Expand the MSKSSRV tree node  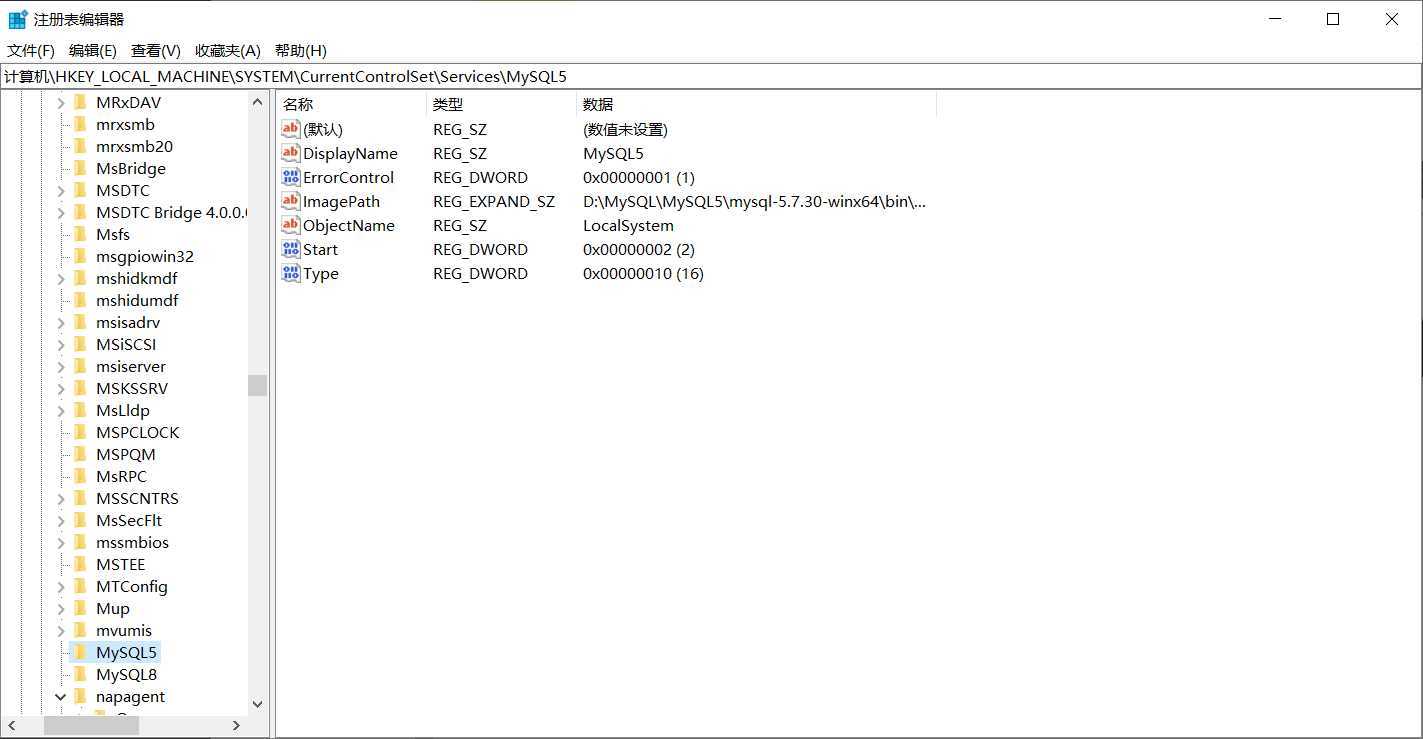coord(60,388)
